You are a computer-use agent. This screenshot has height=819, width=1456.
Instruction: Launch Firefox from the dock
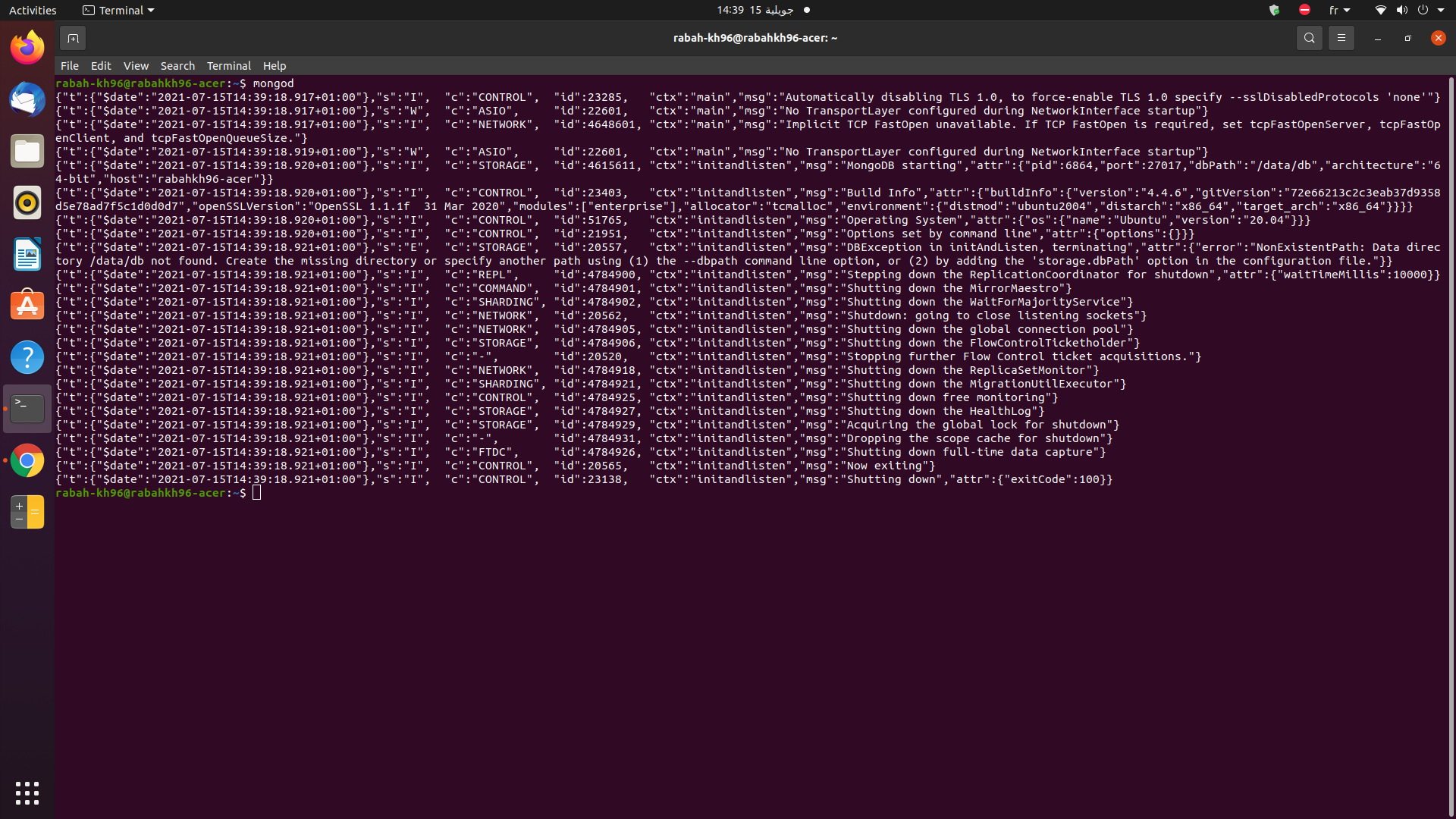coord(27,49)
